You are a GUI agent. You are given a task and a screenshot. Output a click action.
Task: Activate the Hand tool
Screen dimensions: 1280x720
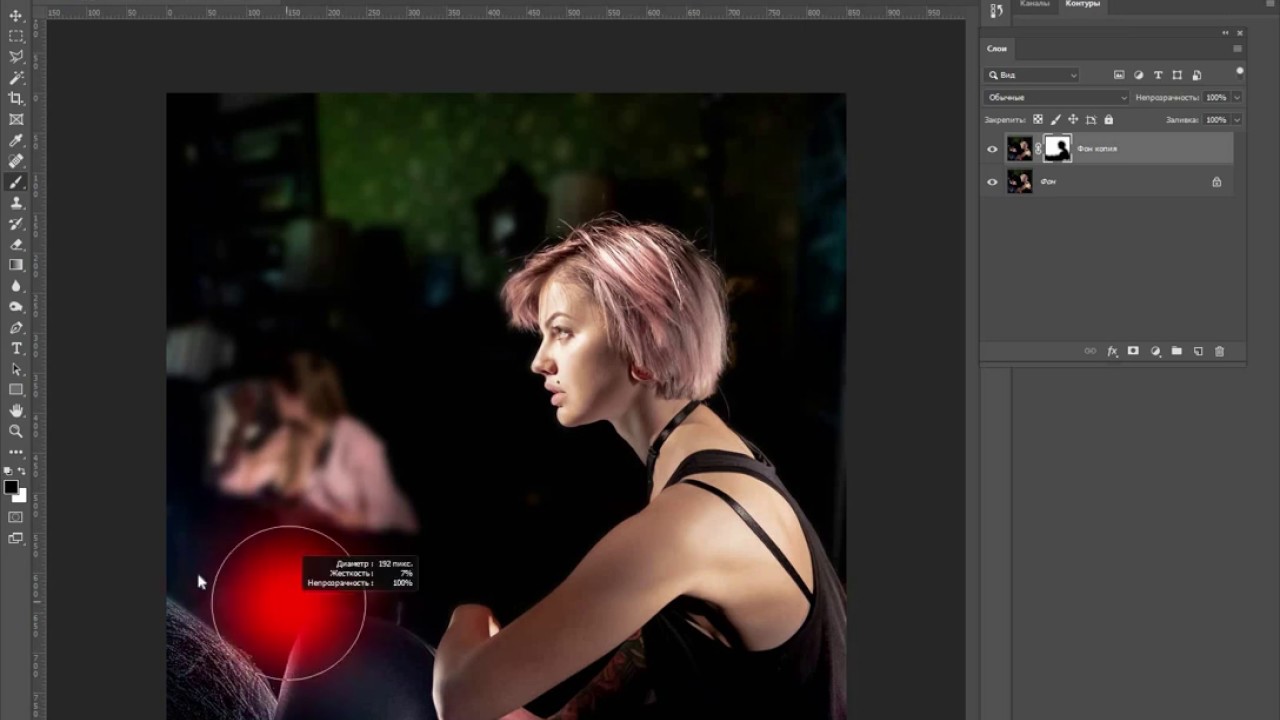(x=16, y=410)
